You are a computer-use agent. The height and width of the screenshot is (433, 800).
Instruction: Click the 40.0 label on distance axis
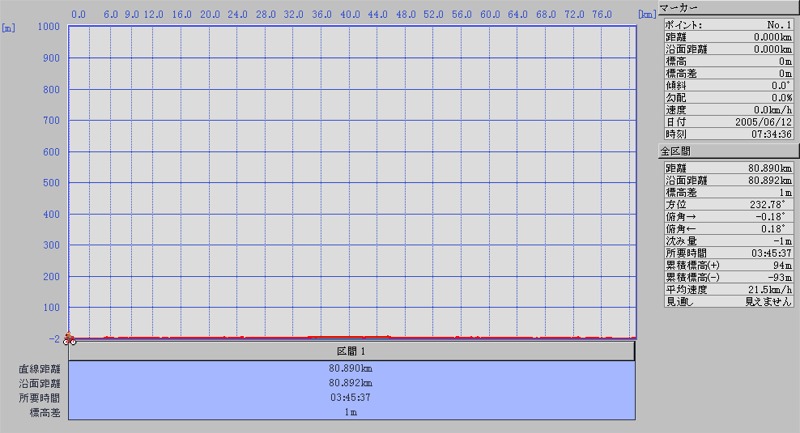click(x=350, y=15)
